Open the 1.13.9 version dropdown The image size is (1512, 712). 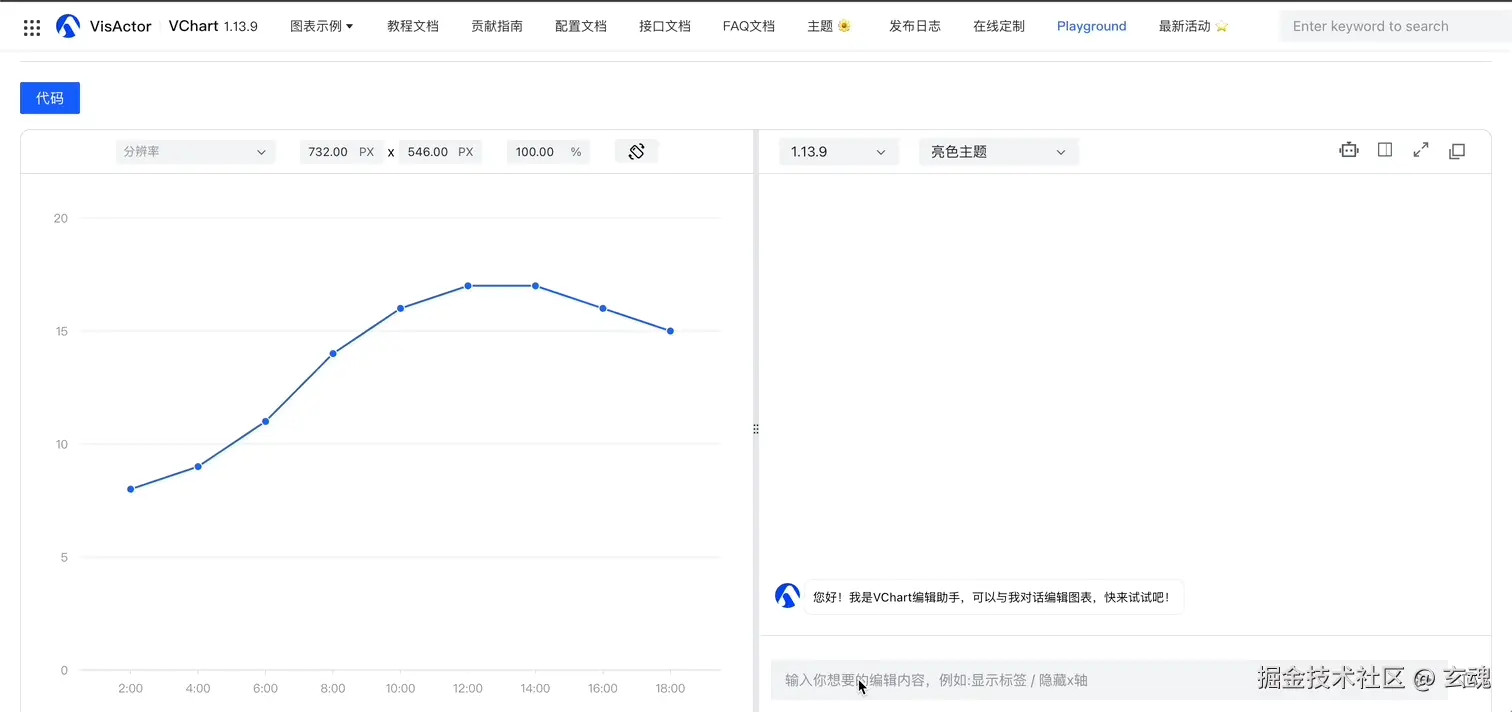[838, 152]
